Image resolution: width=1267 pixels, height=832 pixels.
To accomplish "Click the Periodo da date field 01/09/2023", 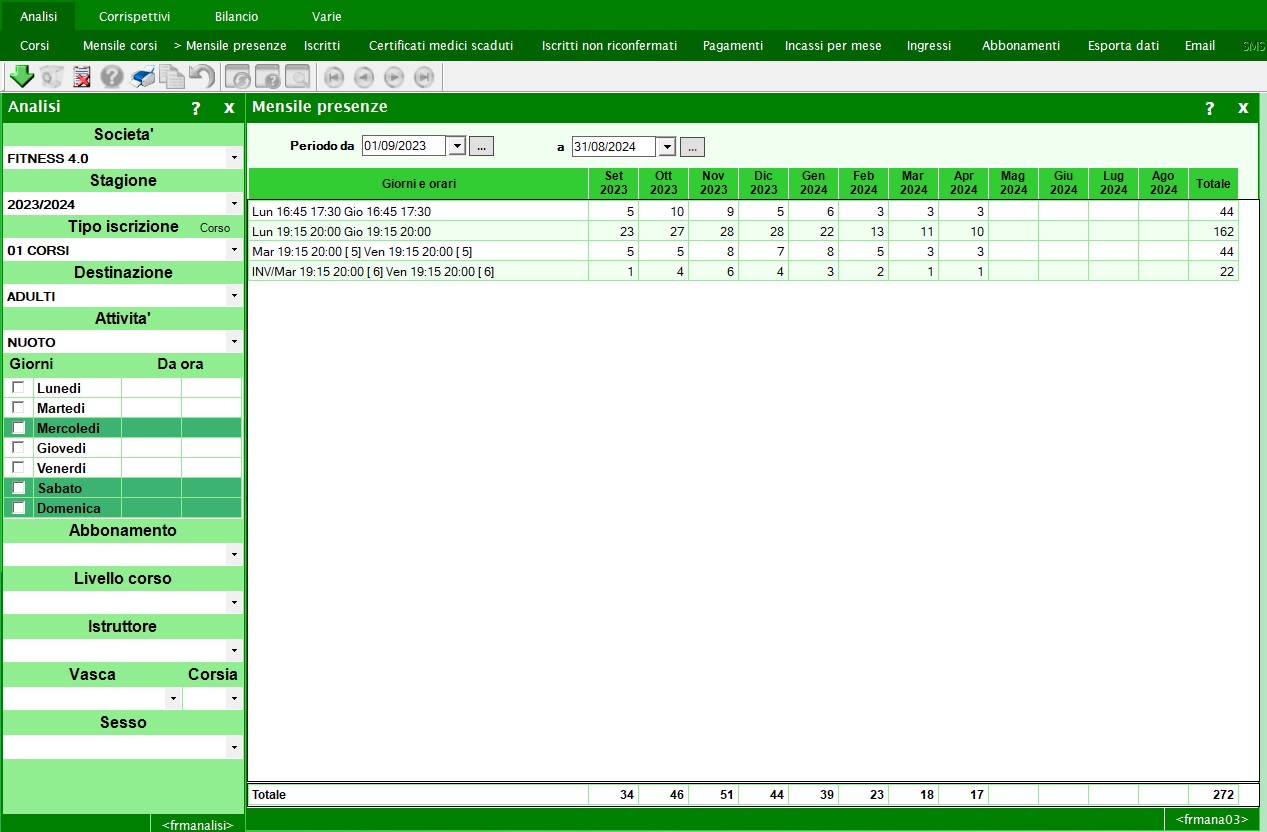I will (405, 146).
